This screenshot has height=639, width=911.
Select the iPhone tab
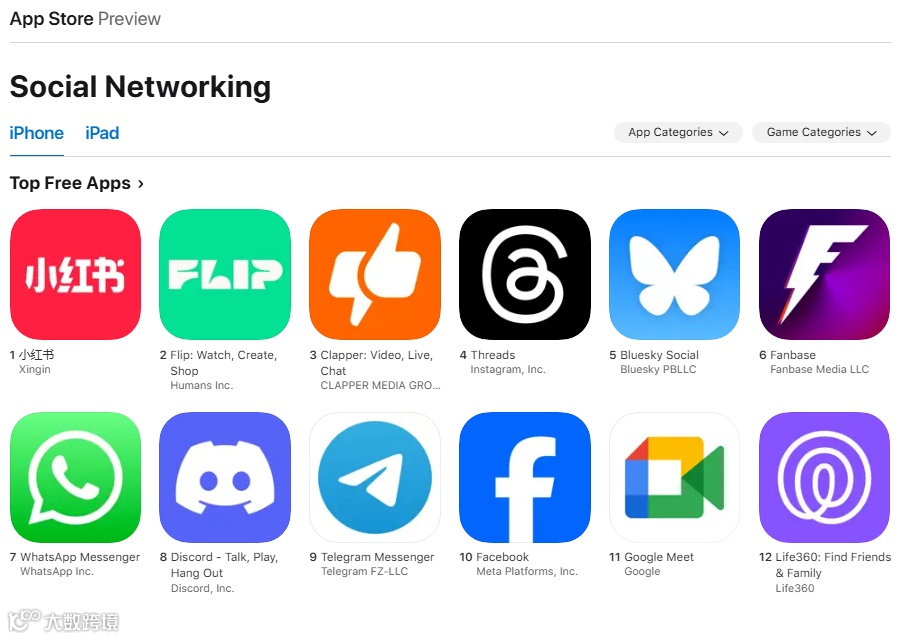click(x=37, y=133)
